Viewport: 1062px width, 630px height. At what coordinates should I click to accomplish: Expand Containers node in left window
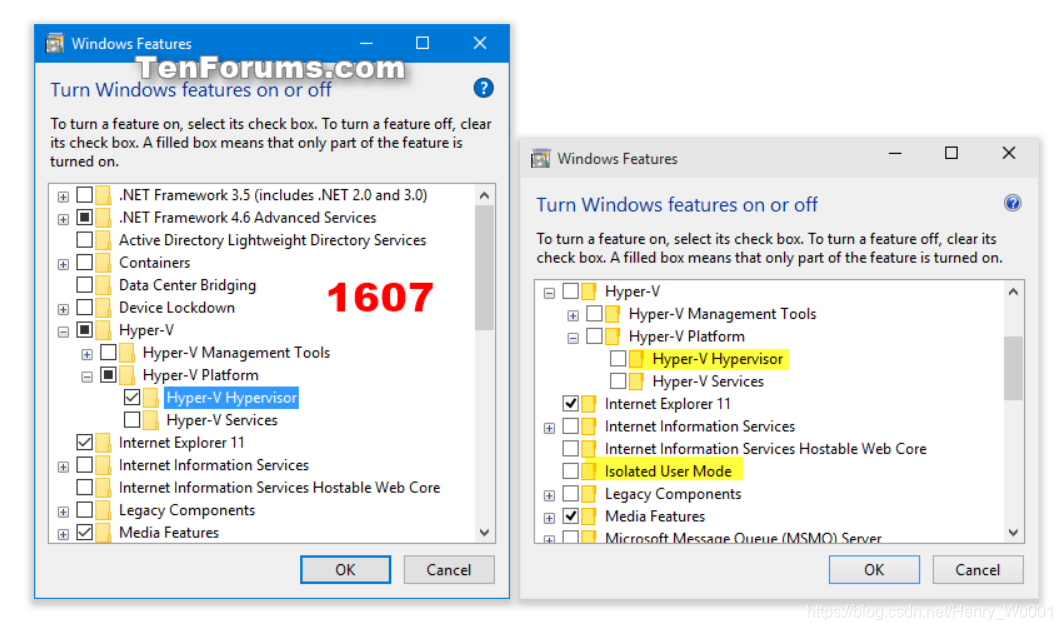(63, 264)
